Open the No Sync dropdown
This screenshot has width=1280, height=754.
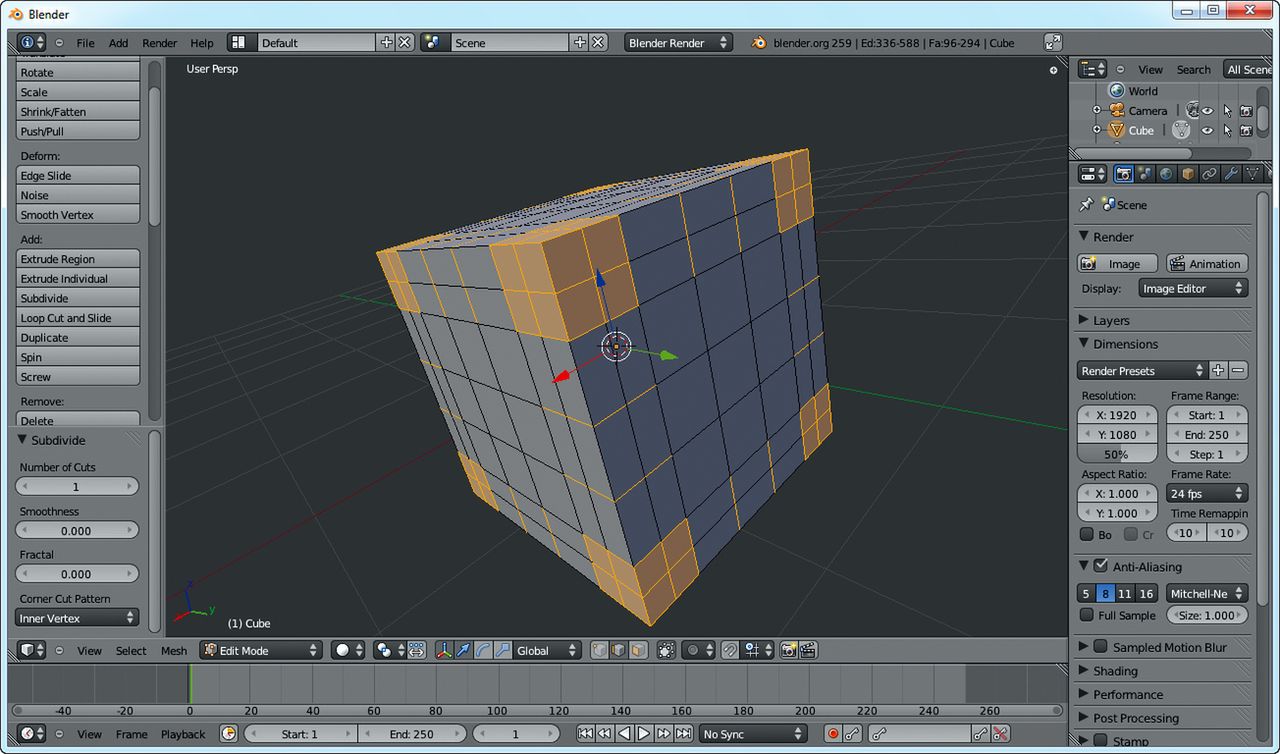coord(752,734)
